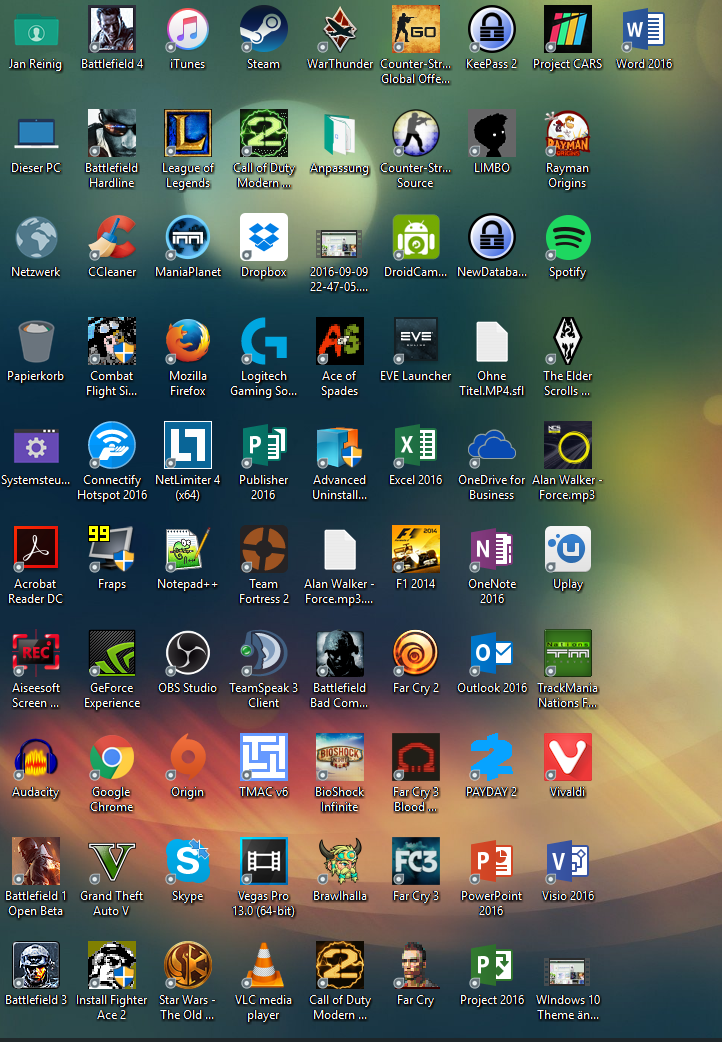This screenshot has height=1042, width=722.
Task: Click the Mozilla Firefox icon
Action: pyautogui.click(x=188, y=341)
